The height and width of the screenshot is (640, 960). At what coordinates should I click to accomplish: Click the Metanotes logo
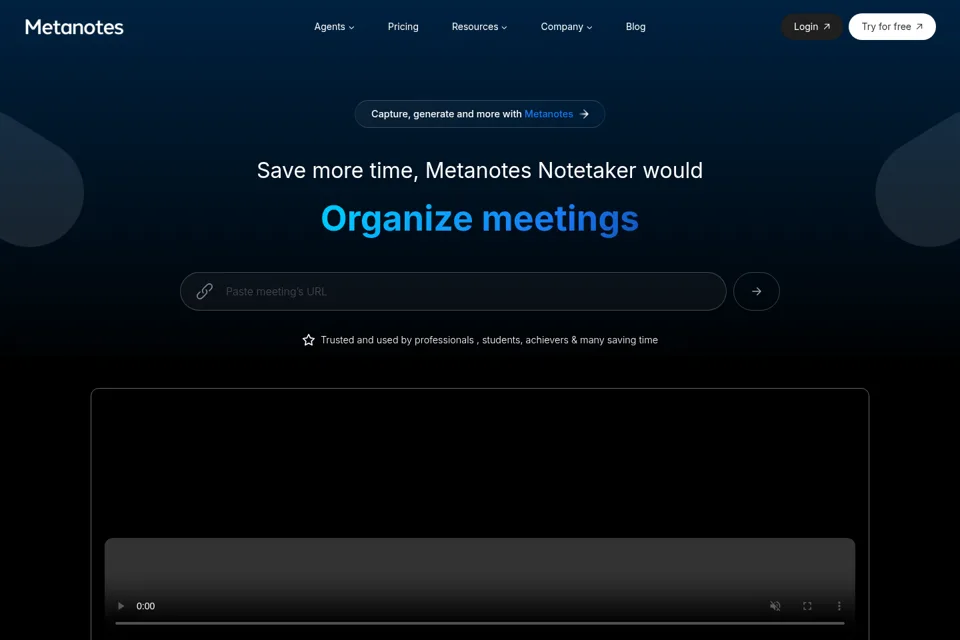[74, 27]
